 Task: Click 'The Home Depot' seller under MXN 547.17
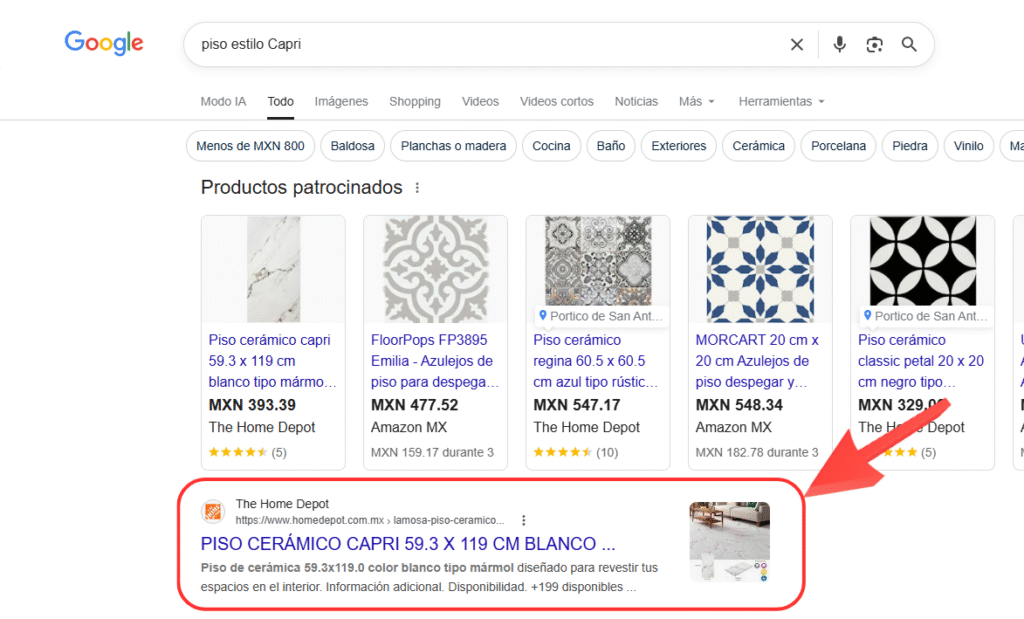[586, 427]
